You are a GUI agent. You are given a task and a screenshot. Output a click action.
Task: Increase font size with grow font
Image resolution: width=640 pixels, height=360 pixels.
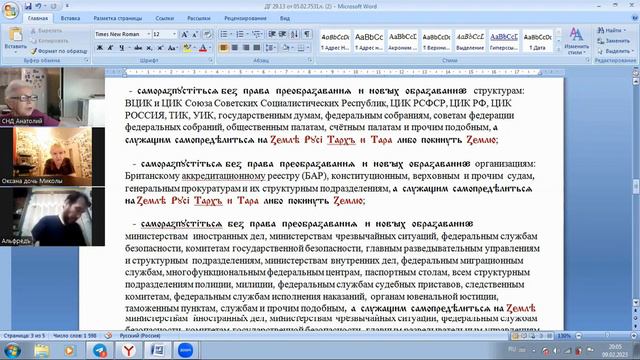click(184, 34)
